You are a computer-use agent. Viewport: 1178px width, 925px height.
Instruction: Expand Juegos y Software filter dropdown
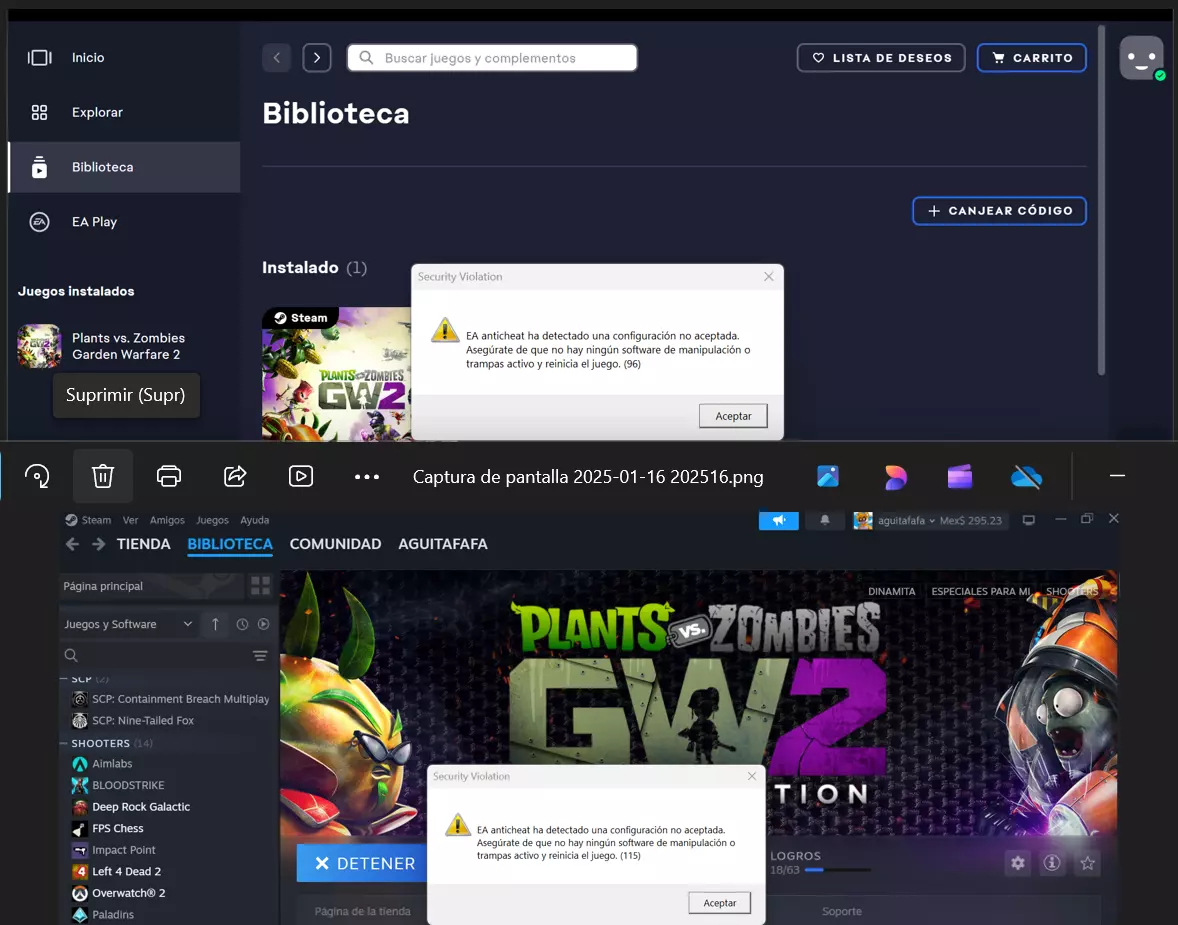point(128,624)
